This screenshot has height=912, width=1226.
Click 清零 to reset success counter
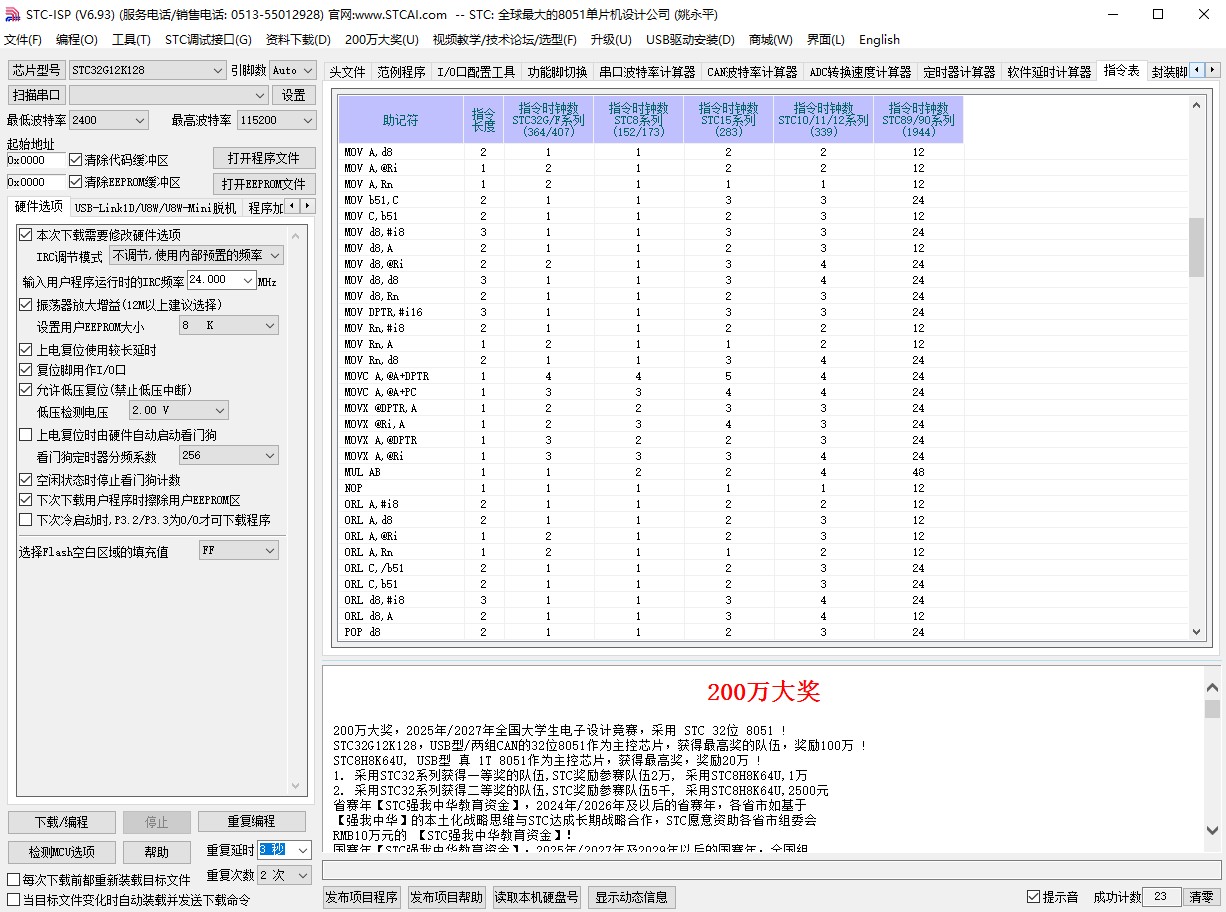[1201, 897]
